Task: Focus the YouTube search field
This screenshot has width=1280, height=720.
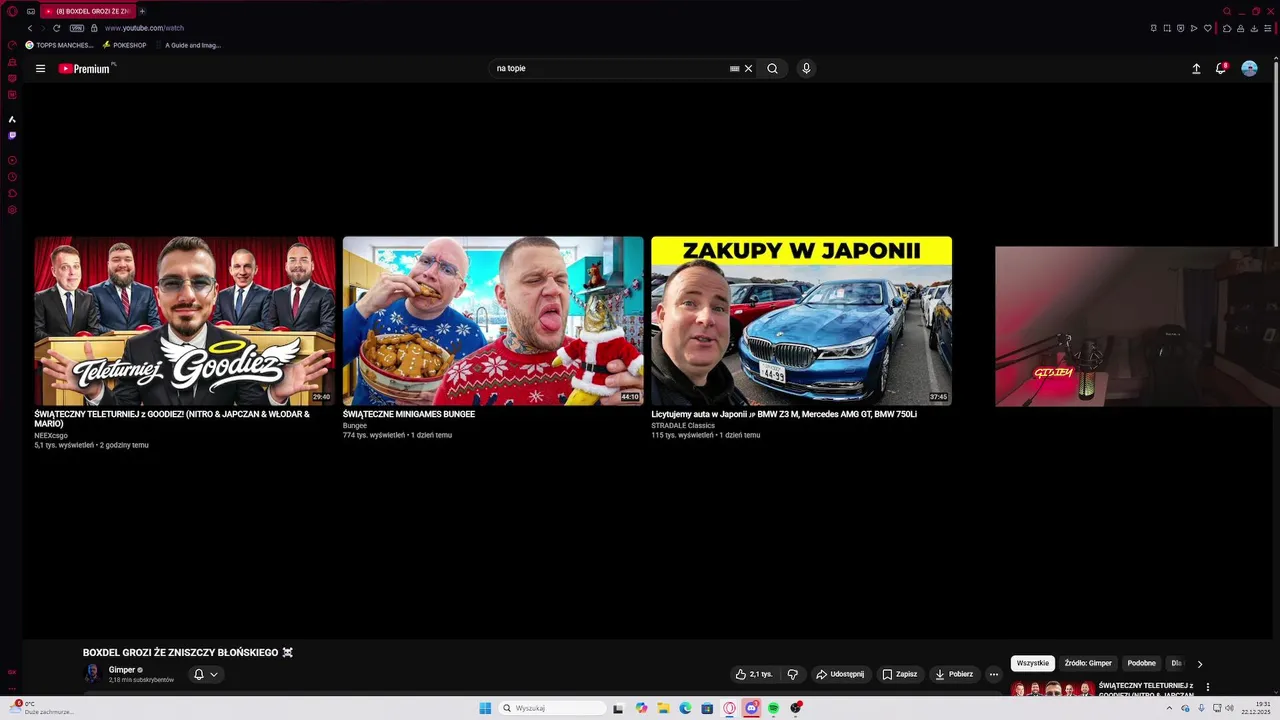Action: (610, 69)
